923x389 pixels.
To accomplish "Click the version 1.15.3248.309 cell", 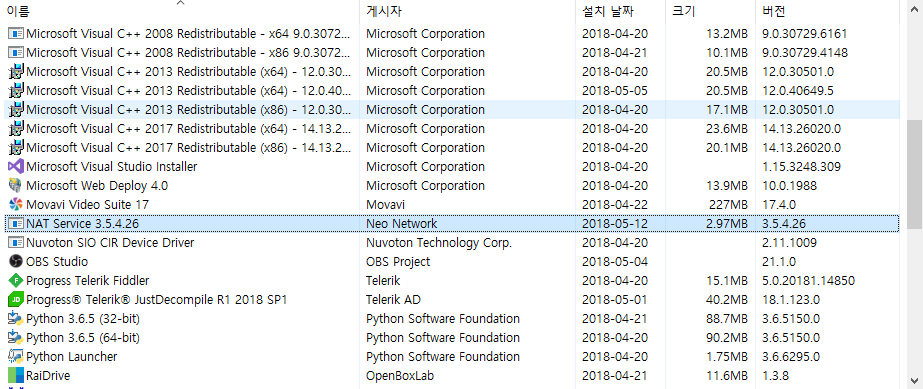I will coord(801,167).
